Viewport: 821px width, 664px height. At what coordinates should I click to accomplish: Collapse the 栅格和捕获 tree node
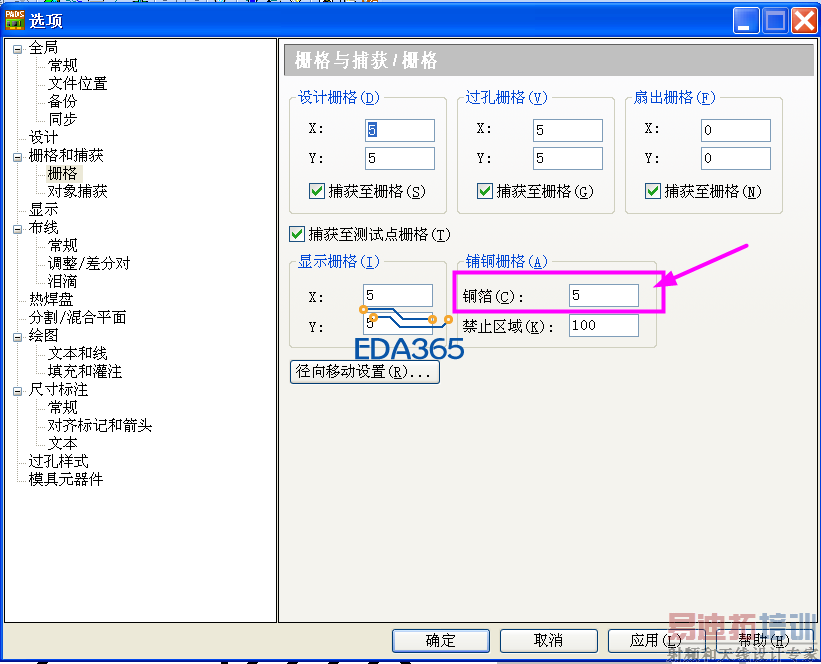coord(17,157)
